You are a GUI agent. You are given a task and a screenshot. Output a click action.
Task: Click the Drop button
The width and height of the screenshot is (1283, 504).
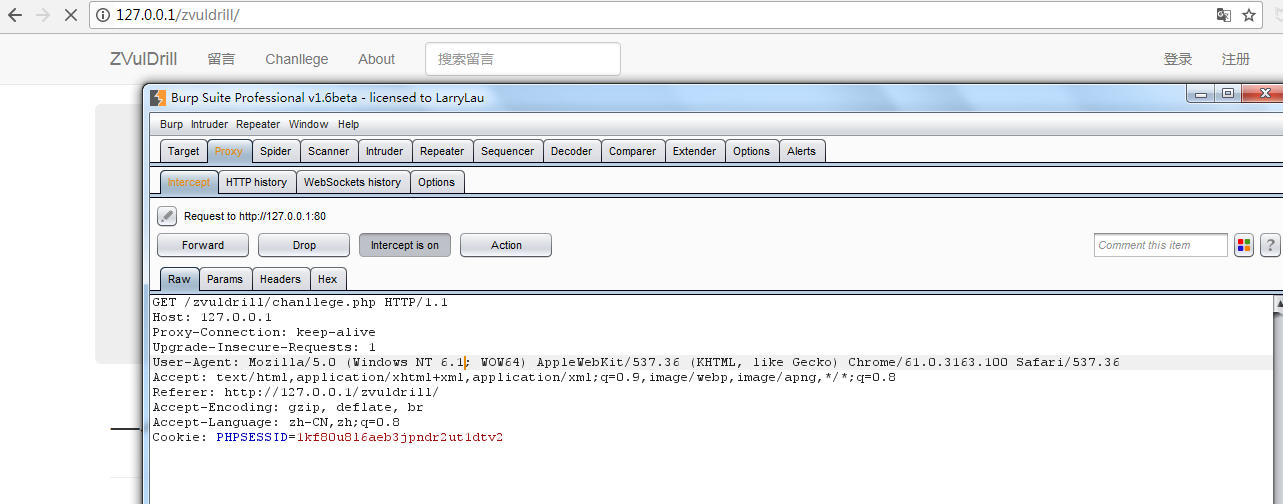click(304, 245)
